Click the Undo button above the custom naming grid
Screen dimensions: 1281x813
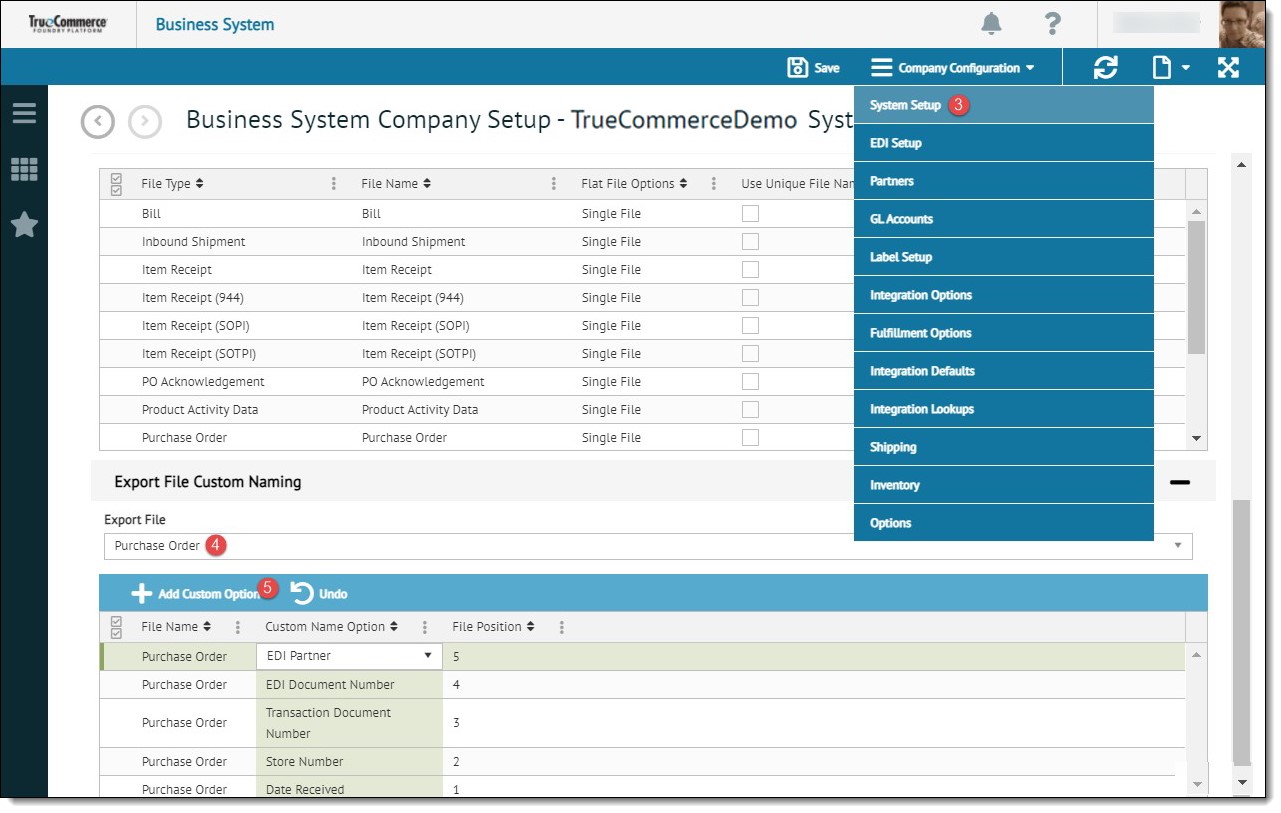pos(318,592)
